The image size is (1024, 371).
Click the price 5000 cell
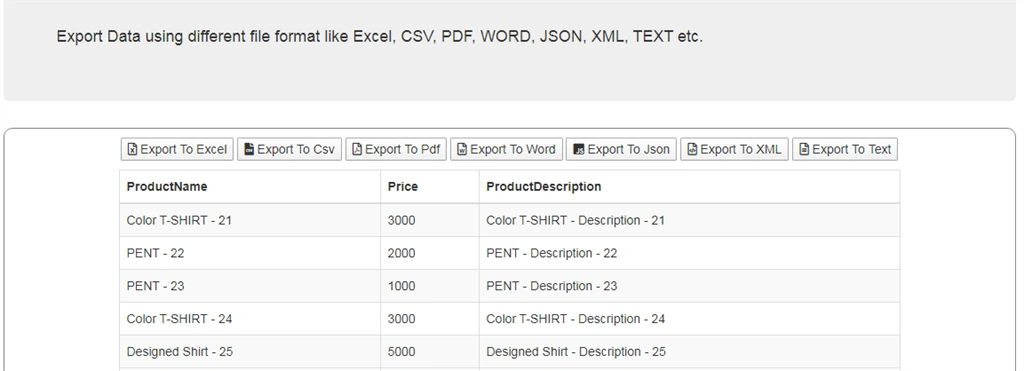430,352
